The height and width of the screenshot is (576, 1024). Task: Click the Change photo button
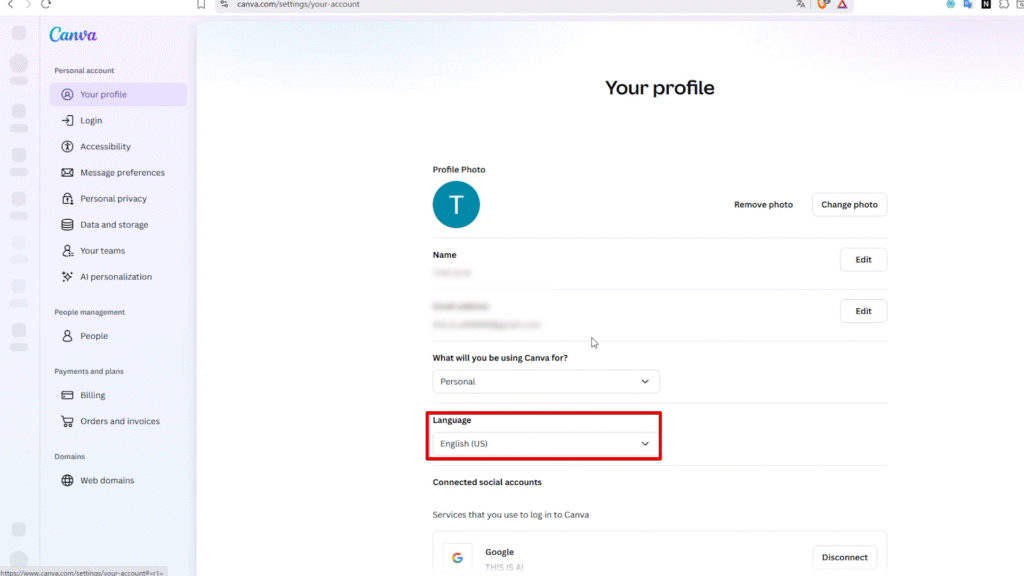pyautogui.click(x=849, y=205)
